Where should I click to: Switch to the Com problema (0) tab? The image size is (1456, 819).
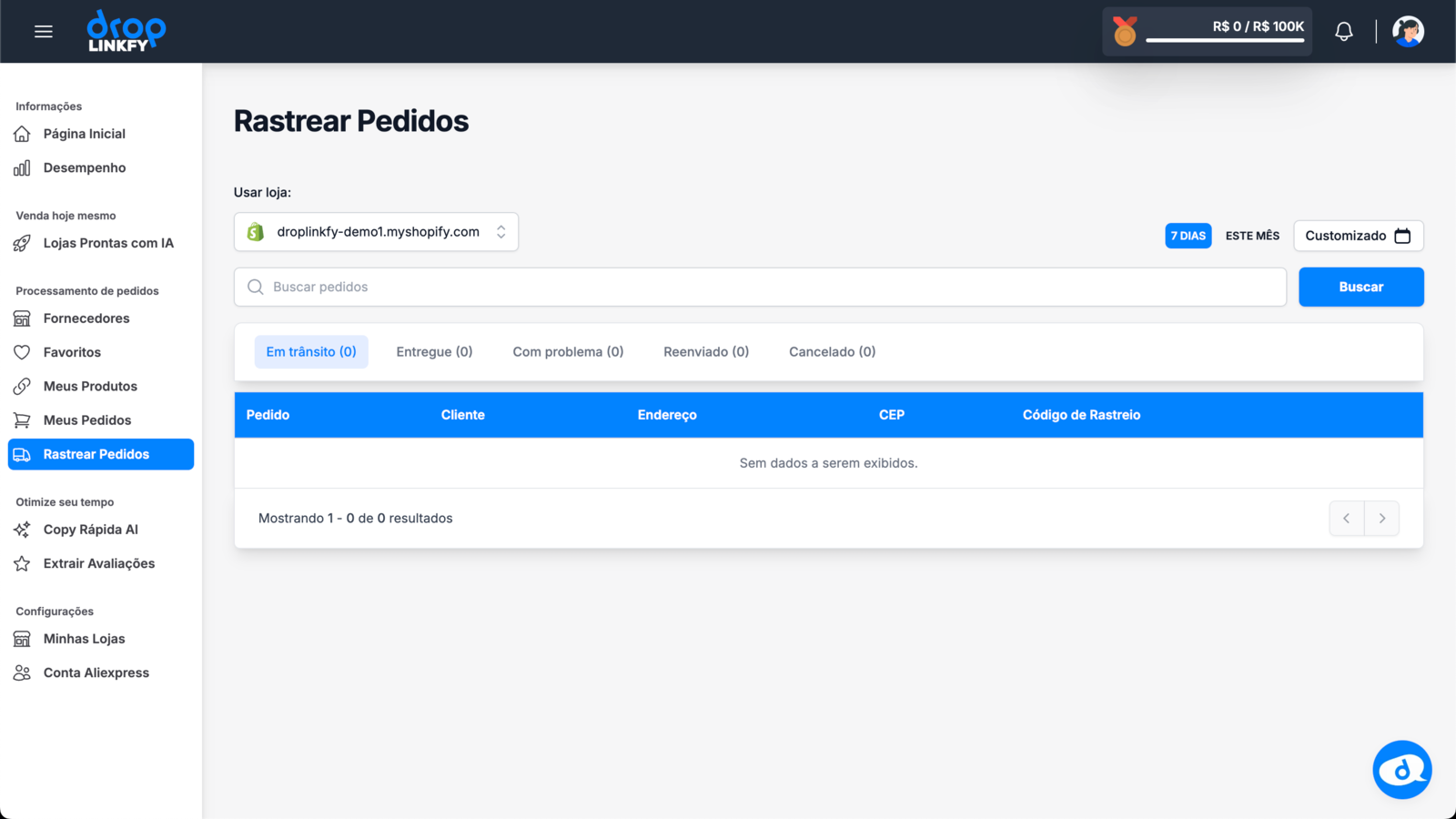[x=568, y=352]
